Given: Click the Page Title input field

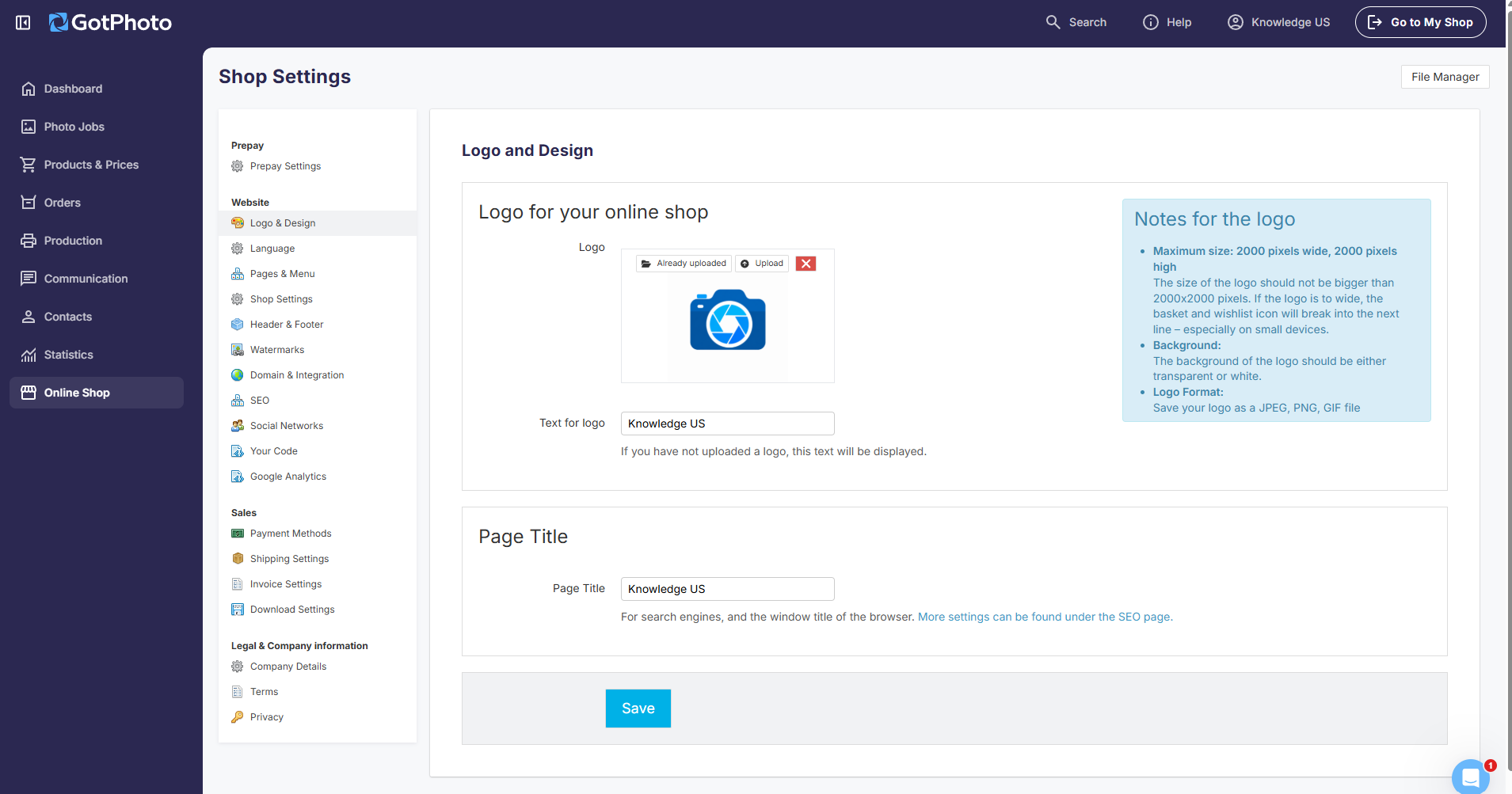Looking at the screenshot, I should [x=728, y=589].
